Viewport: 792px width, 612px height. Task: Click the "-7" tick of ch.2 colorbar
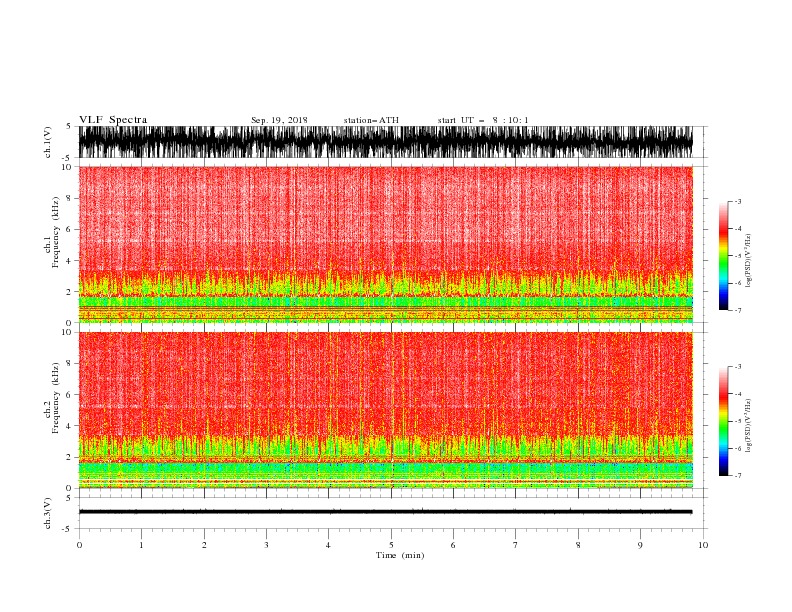click(737, 475)
